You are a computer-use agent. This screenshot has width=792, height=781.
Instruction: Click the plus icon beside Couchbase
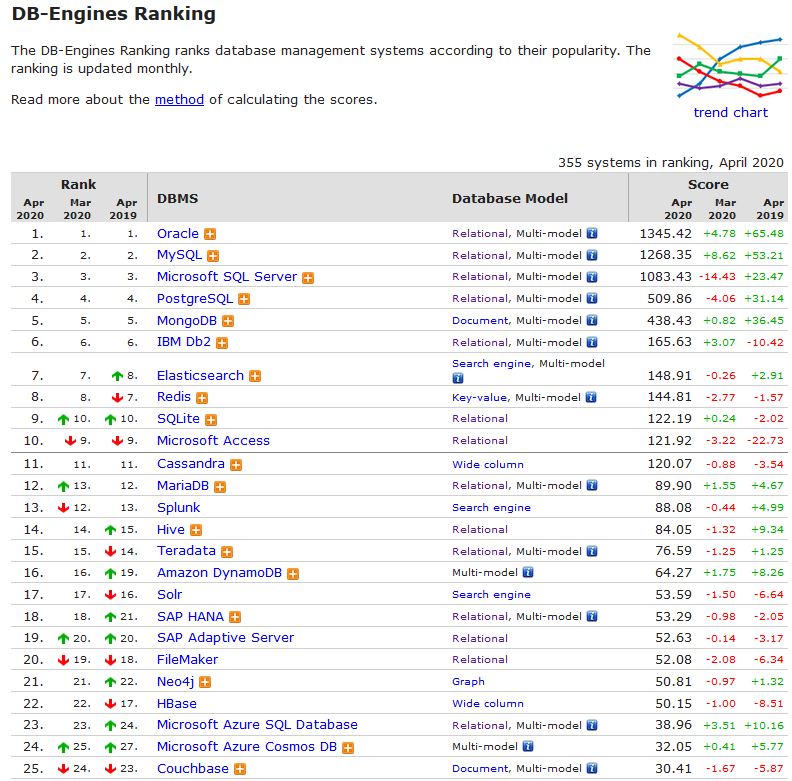(240, 769)
